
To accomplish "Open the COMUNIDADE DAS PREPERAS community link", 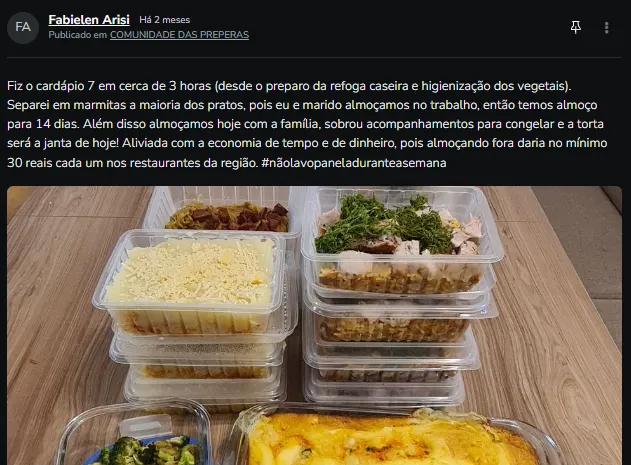I will click(x=179, y=35).
